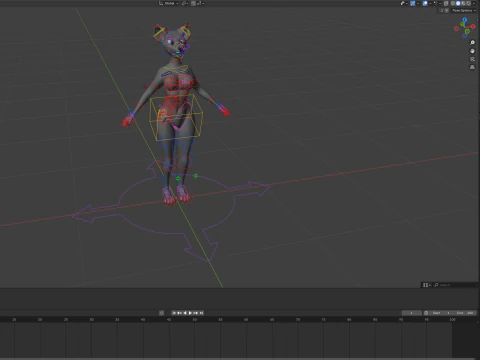
Task: Toggle snapping magnet in viewport header
Action: point(193,3)
